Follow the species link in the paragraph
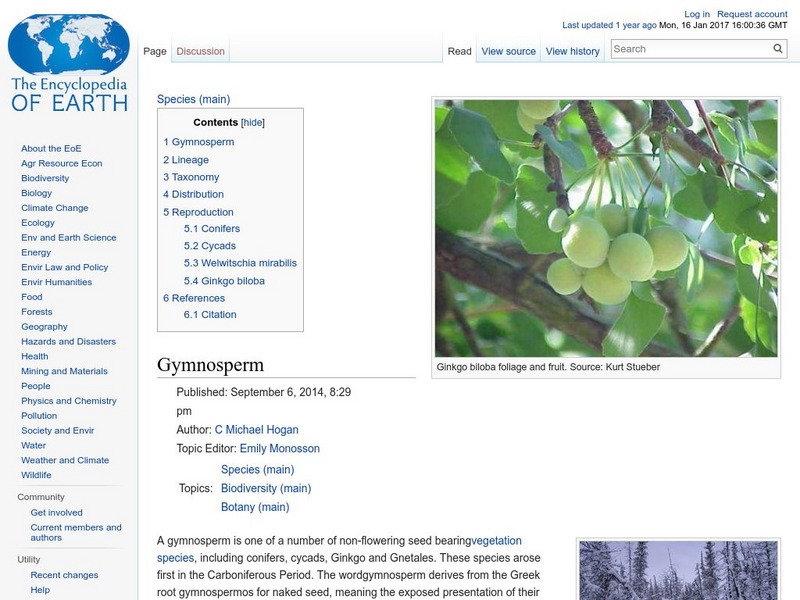The image size is (800, 600). pos(175,558)
